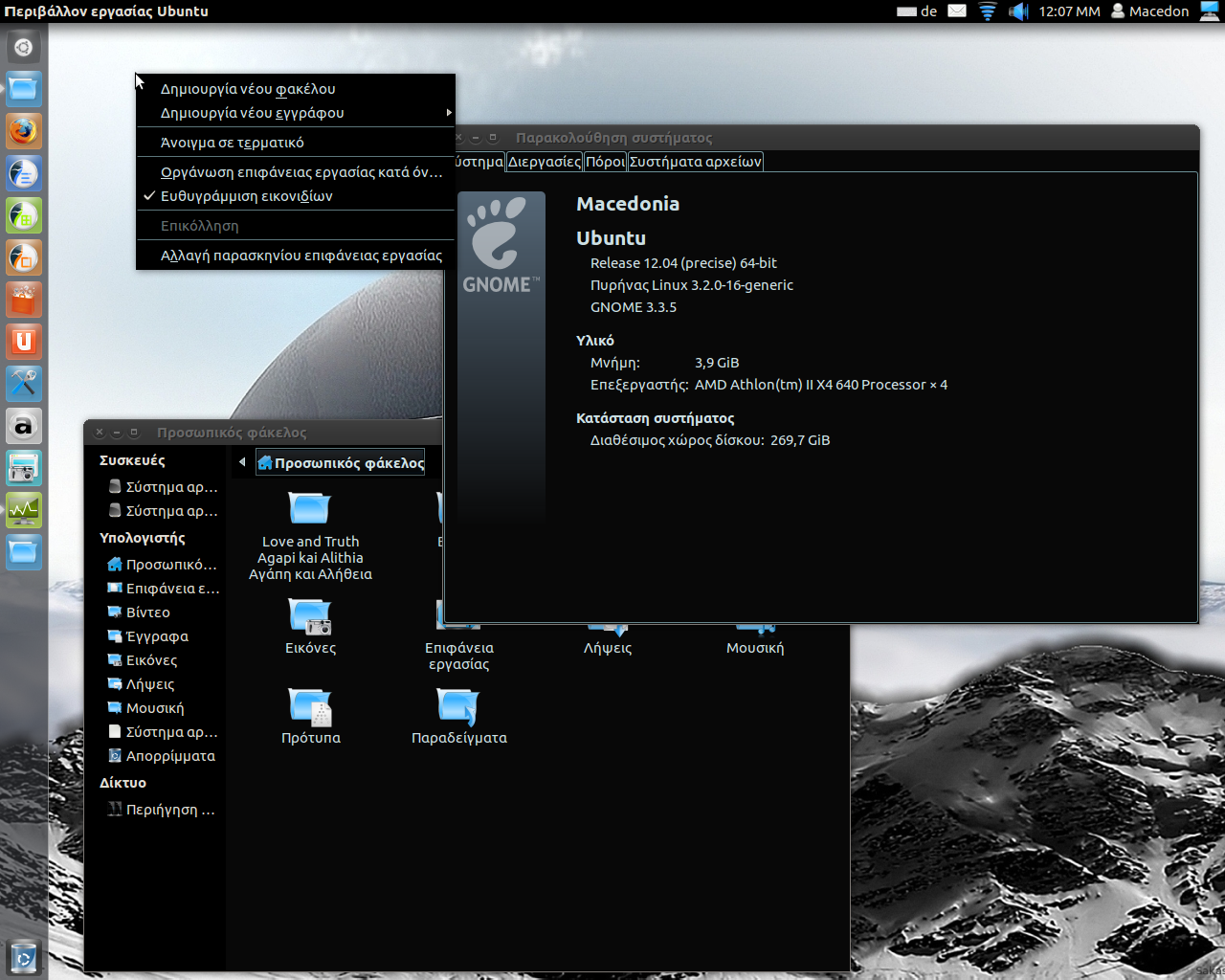
Task: Choose 'Άνοιγμα σε τερματικό' menu entry
Action: pyautogui.click(x=295, y=143)
